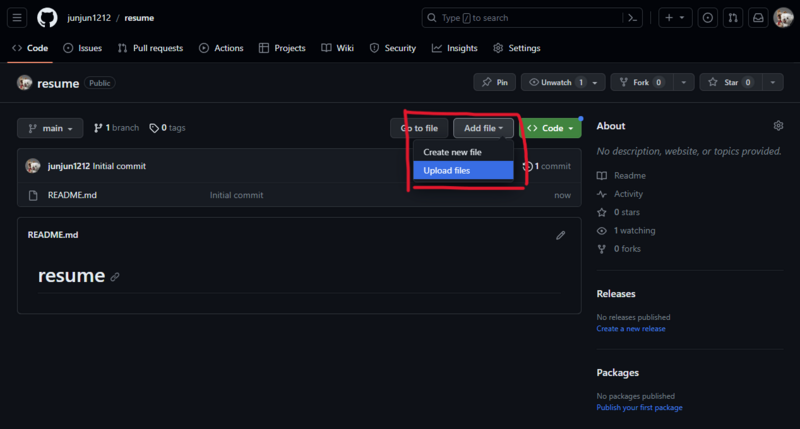Switch to the Actions tab
Screen dimensions: 800x429
click(221, 48)
